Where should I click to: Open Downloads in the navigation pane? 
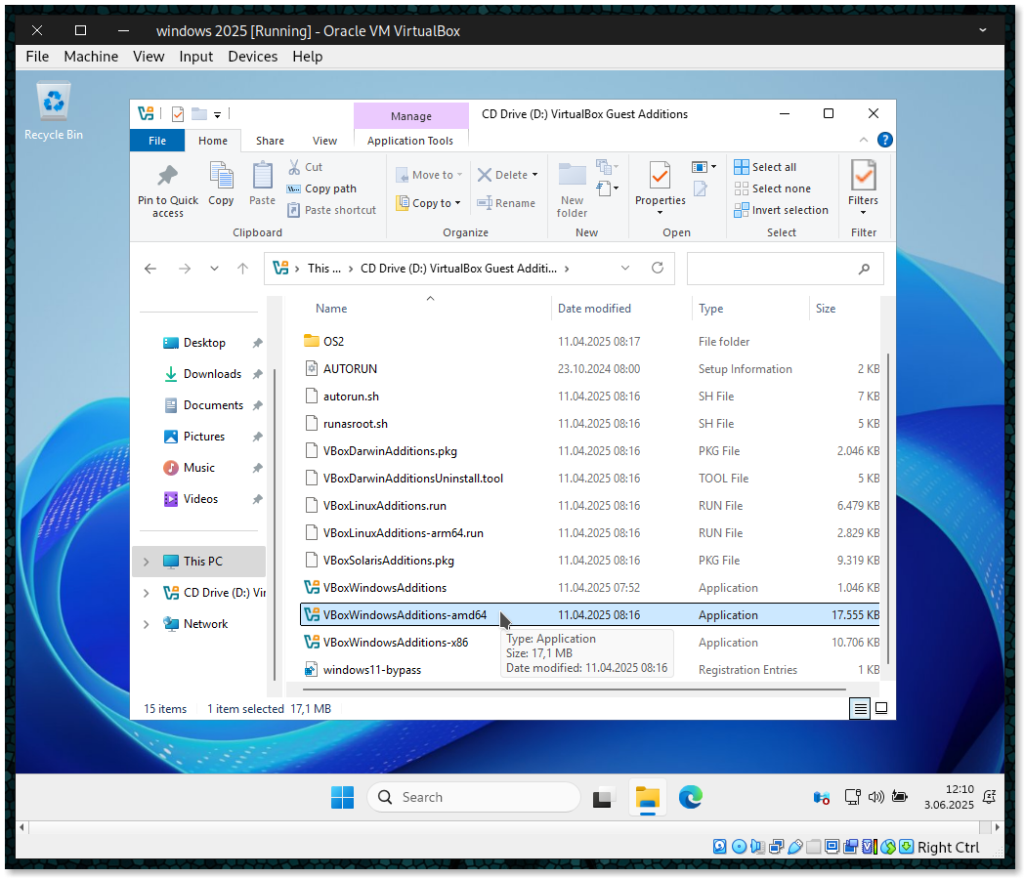(212, 374)
